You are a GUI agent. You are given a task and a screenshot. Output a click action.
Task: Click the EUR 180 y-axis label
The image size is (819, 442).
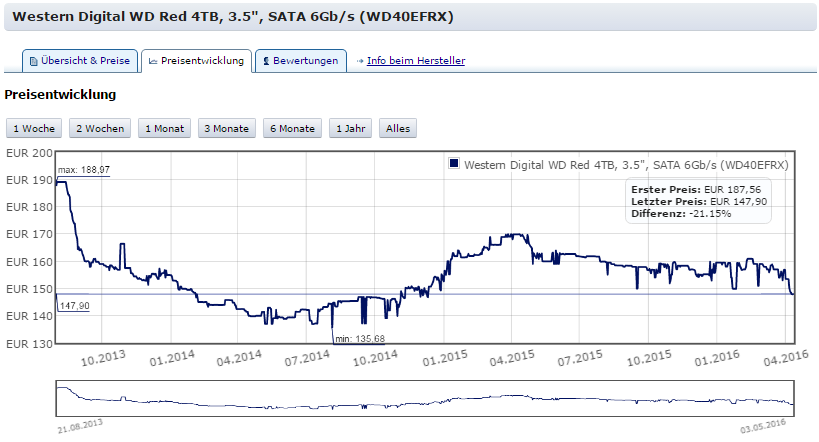[29, 207]
